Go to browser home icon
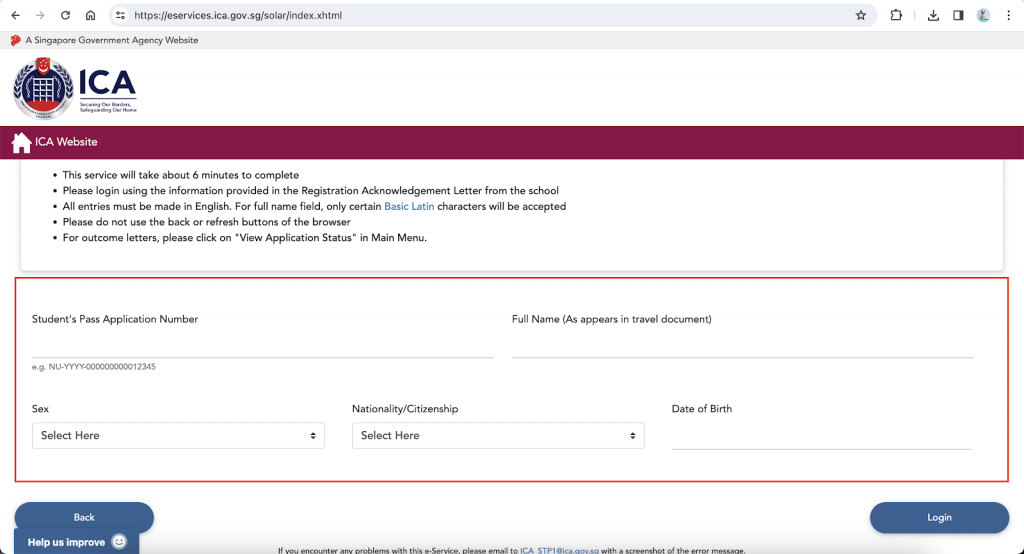 click(91, 16)
